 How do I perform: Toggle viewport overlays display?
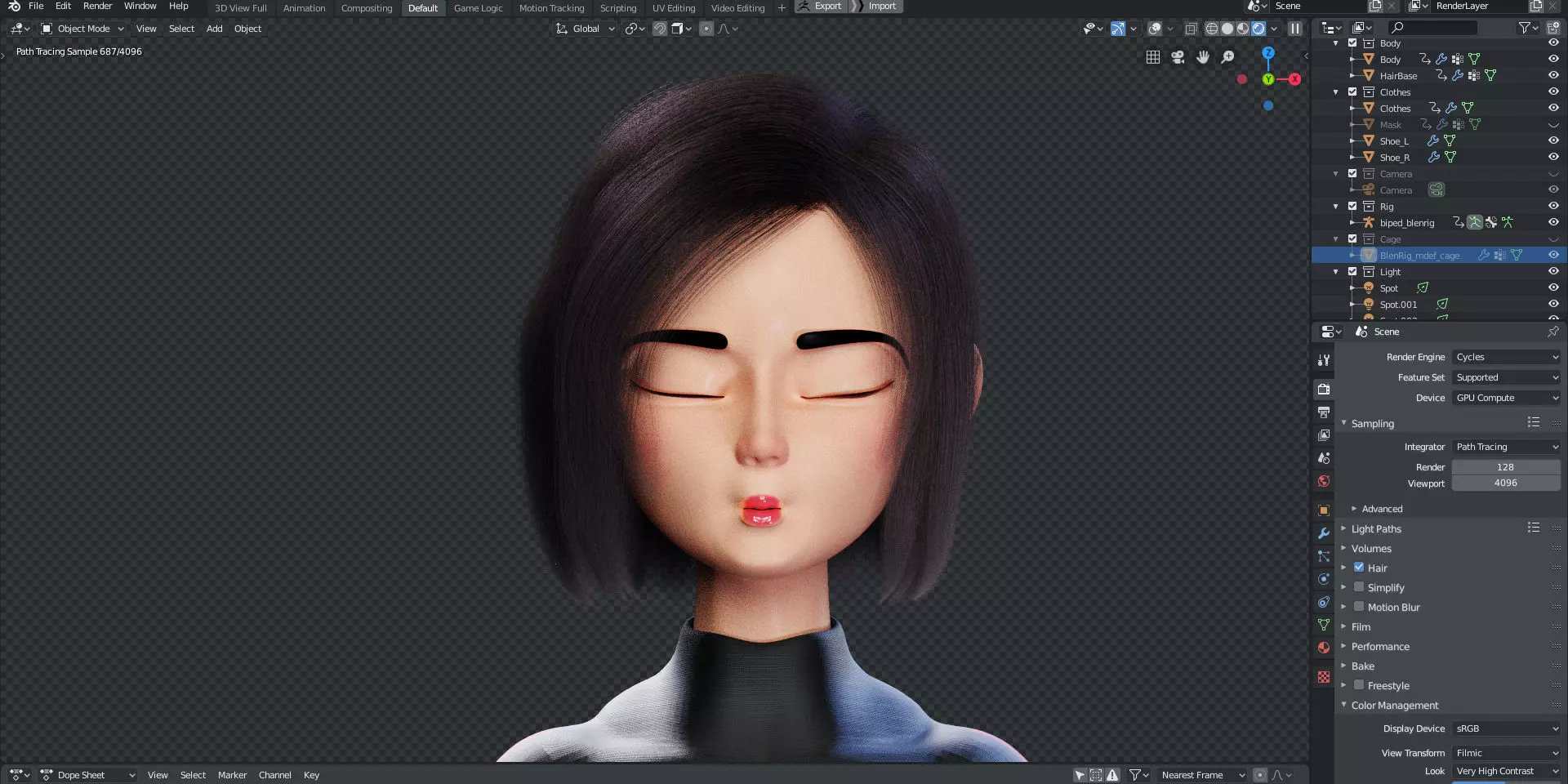point(1155,29)
